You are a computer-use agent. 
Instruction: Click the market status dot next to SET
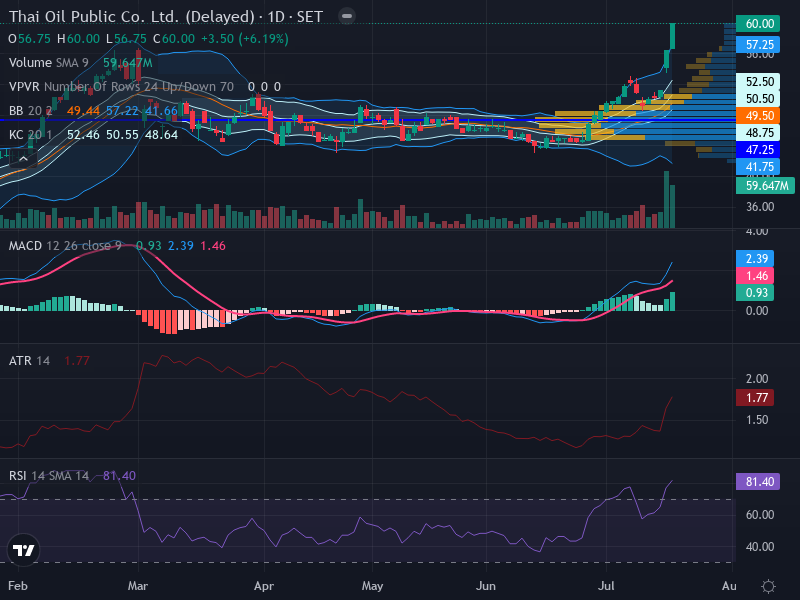click(347, 16)
